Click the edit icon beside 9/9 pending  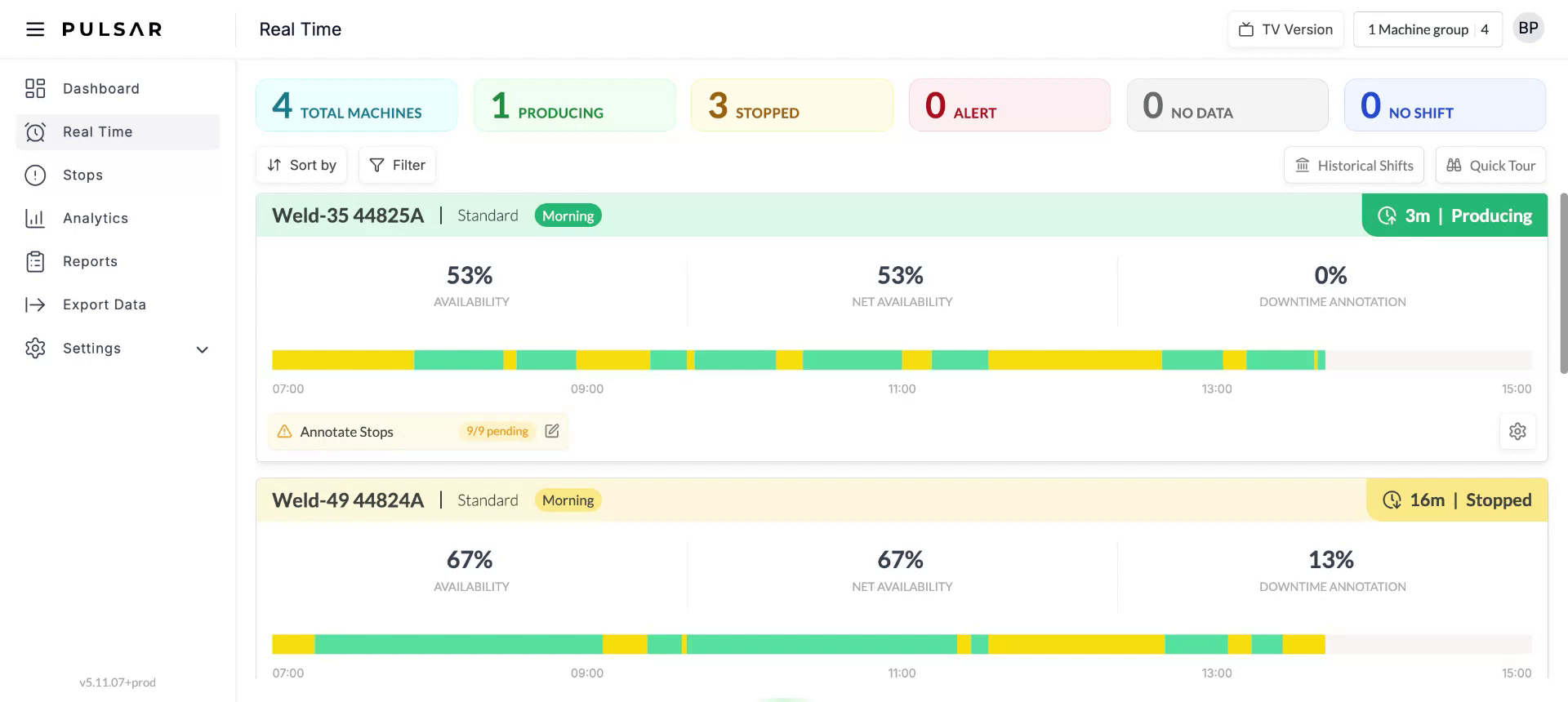(552, 431)
